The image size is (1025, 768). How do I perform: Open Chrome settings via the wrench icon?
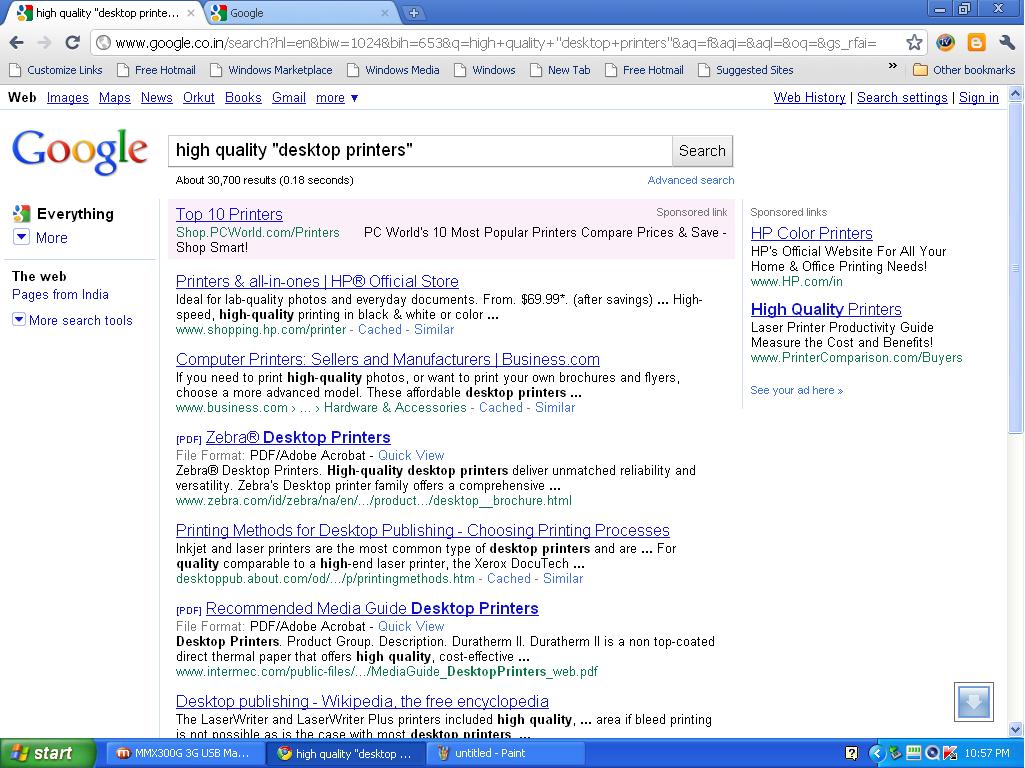coord(1004,44)
